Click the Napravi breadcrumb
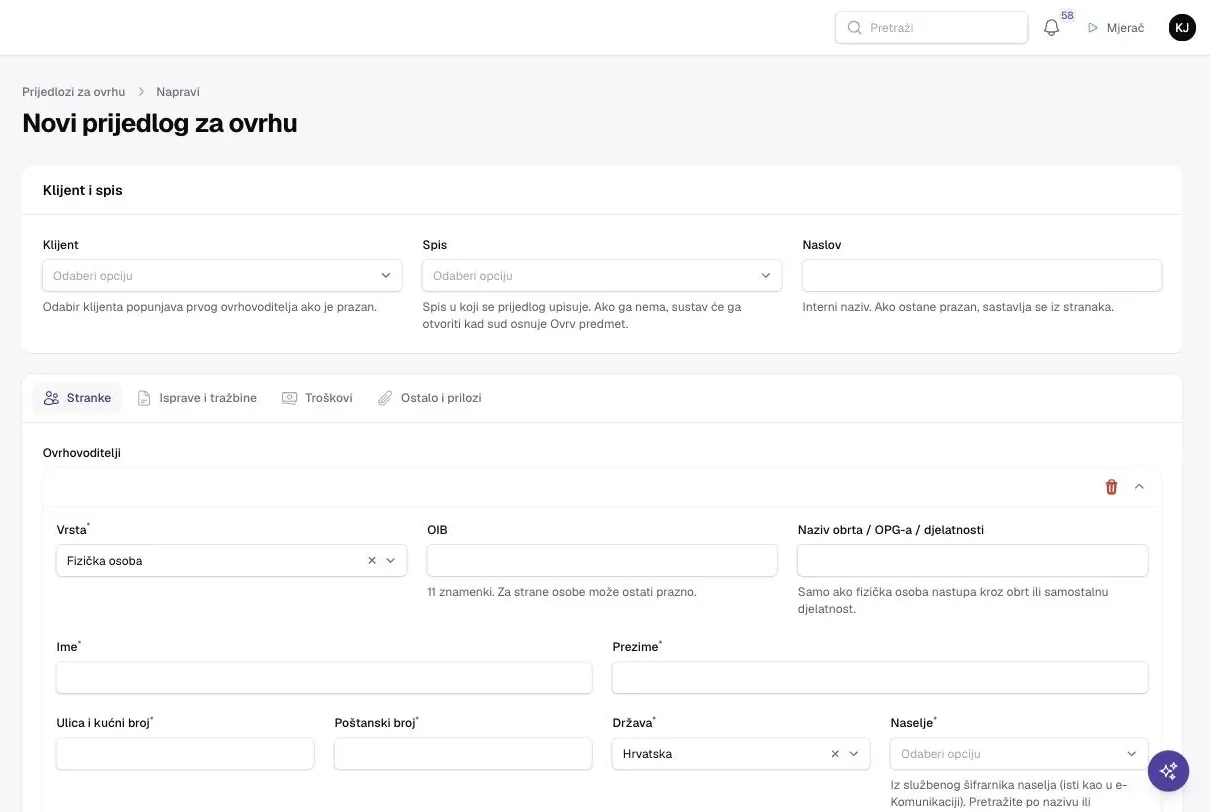 [178, 92]
